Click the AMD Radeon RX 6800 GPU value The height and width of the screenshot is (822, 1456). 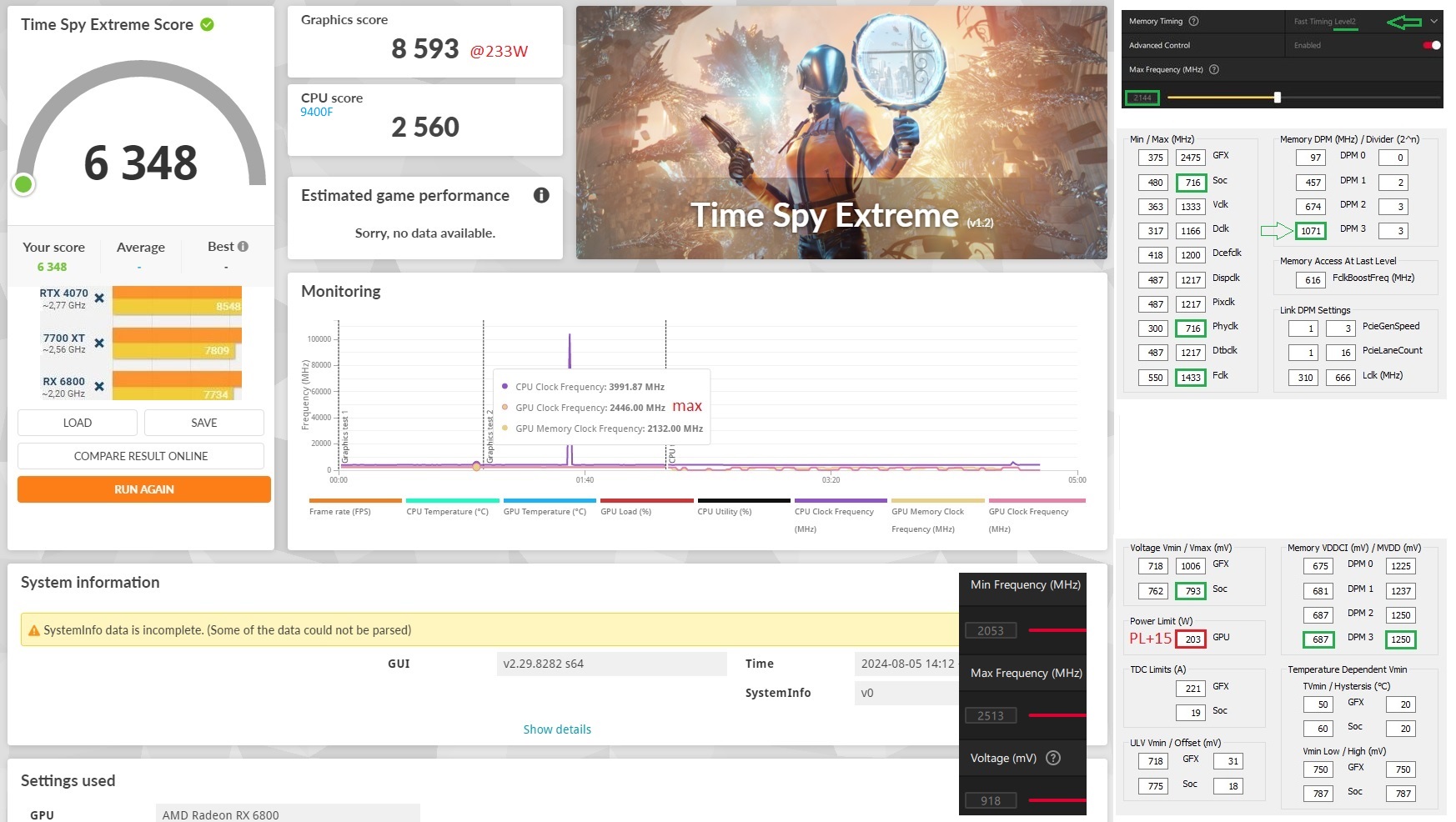point(288,814)
